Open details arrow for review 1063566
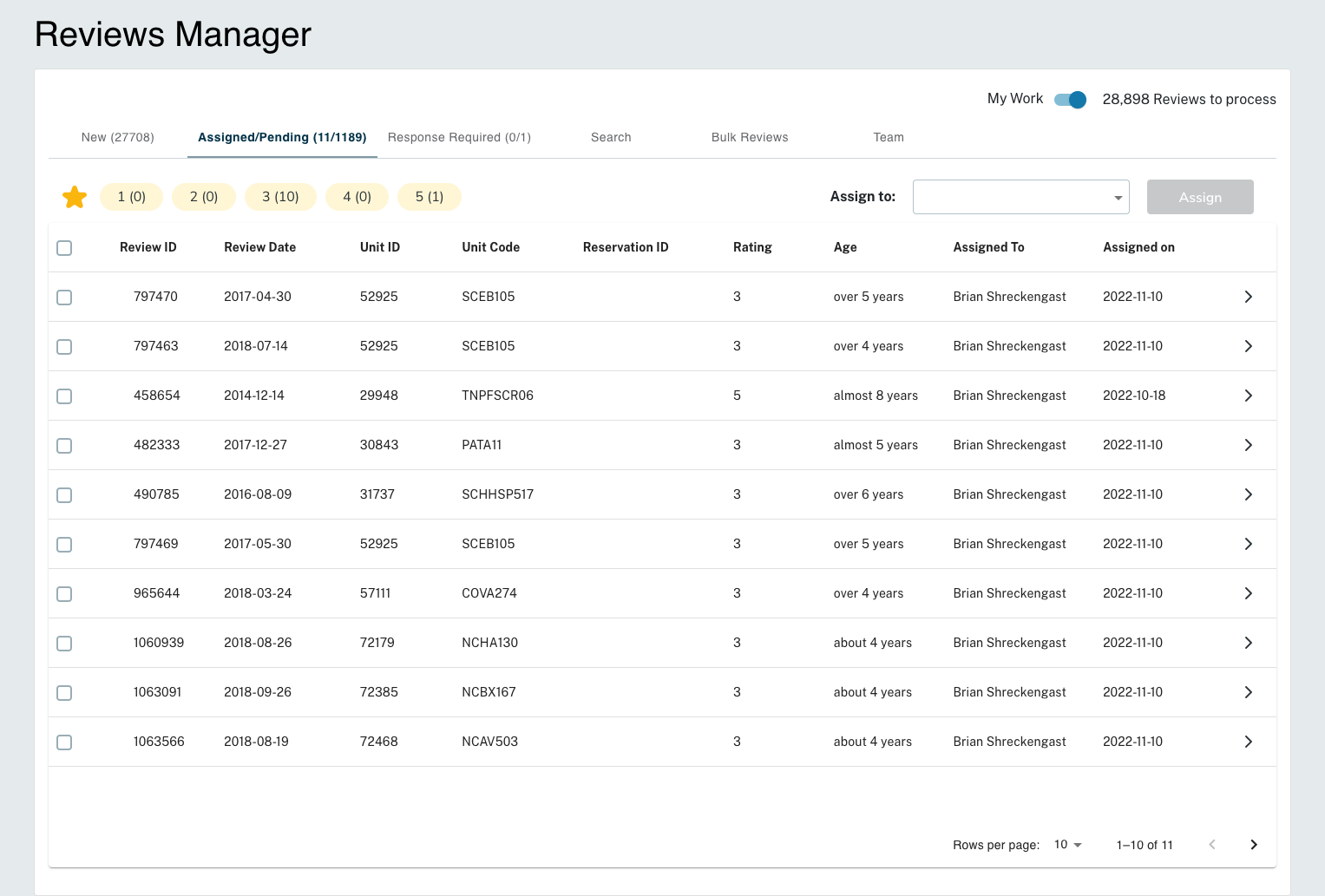The width and height of the screenshot is (1325, 896). coord(1248,742)
